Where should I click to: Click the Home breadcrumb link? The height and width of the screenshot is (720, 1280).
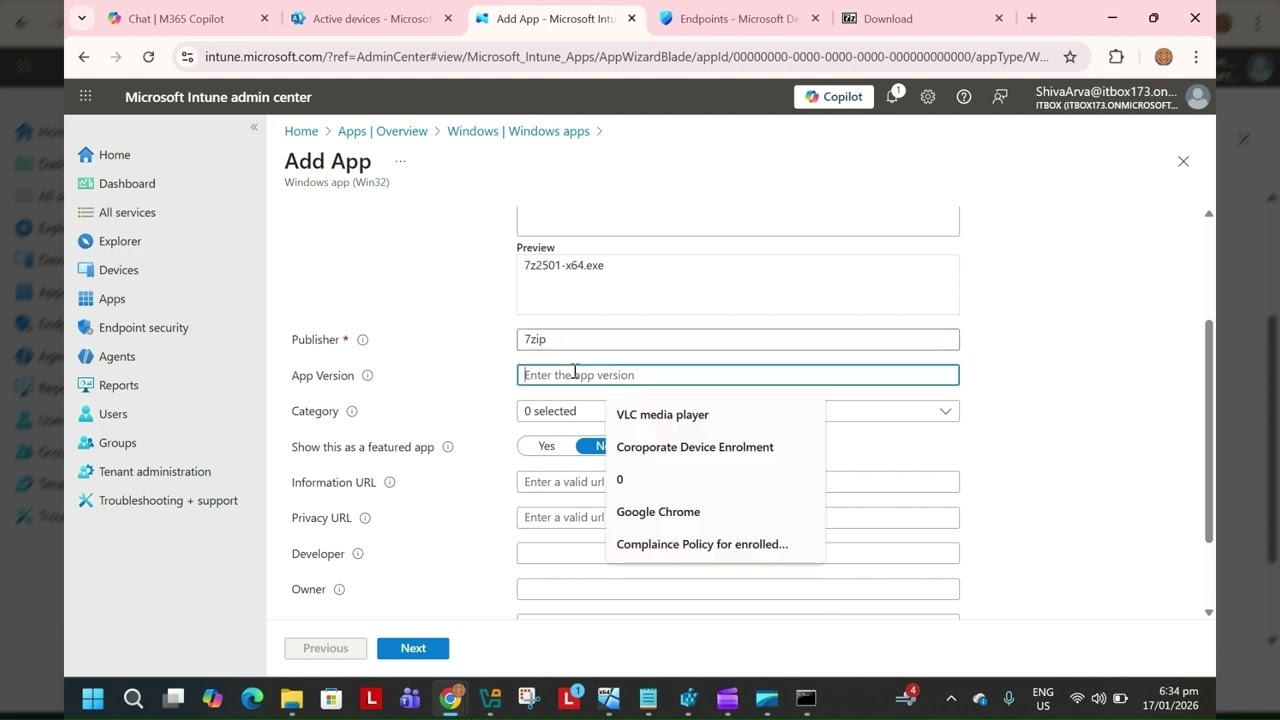(x=301, y=131)
